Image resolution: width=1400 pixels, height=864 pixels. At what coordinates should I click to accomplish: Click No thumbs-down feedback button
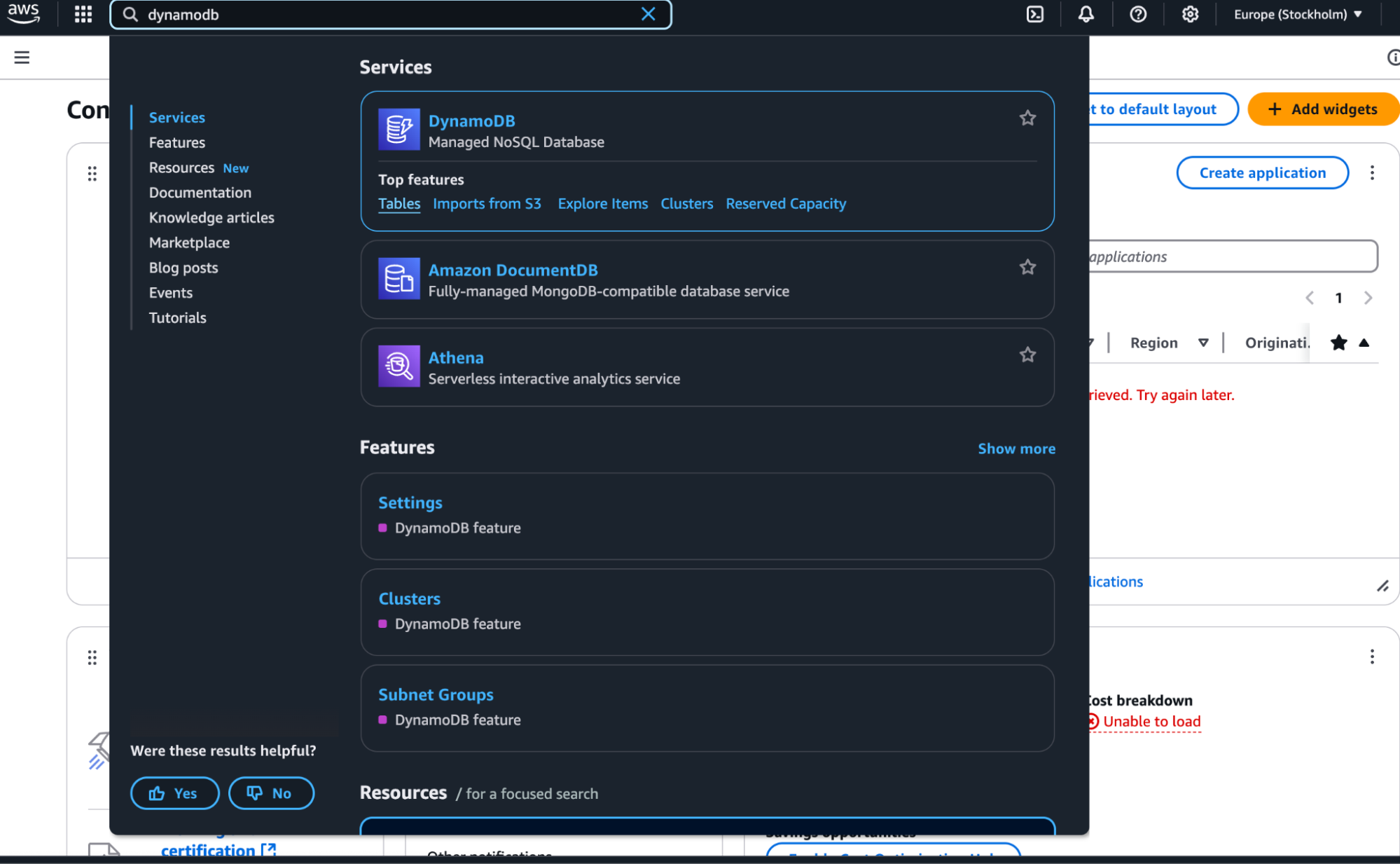(x=271, y=793)
